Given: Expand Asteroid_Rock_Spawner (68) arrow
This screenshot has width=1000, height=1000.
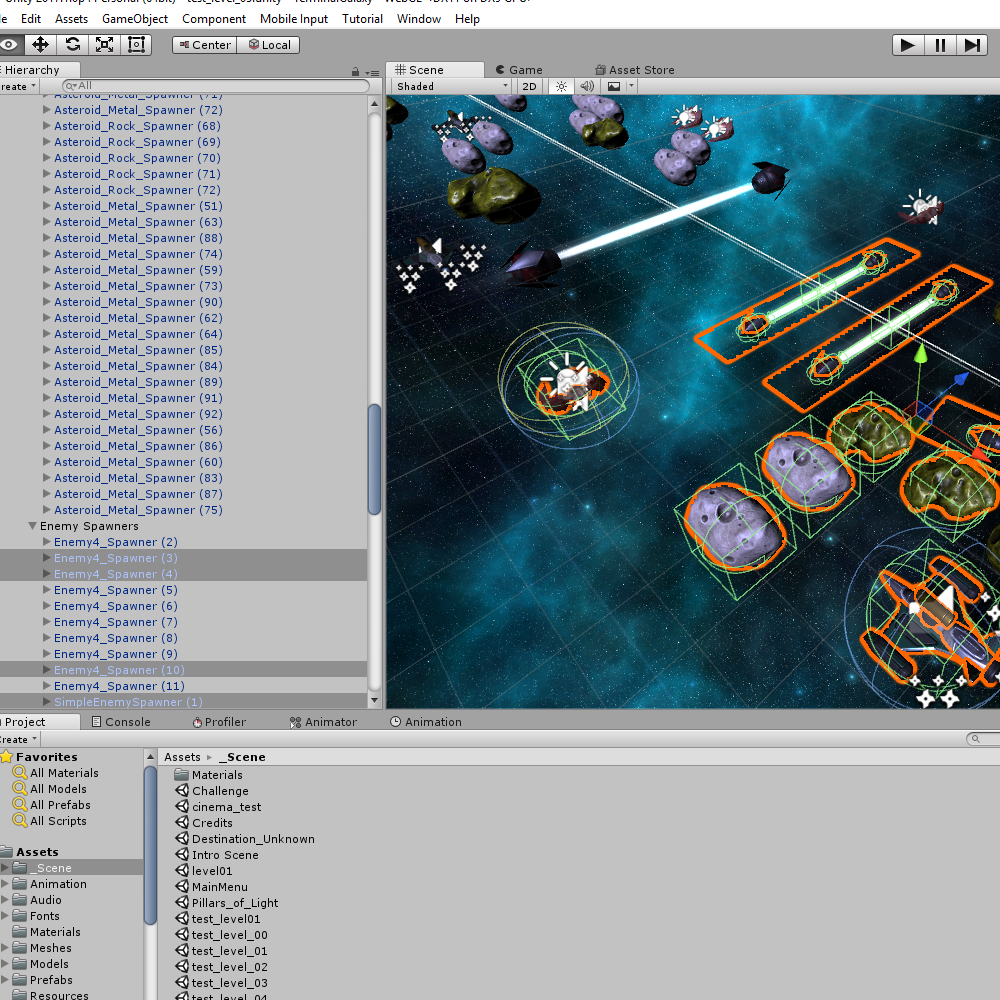Looking at the screenshot, I should [x=46, y=126].
